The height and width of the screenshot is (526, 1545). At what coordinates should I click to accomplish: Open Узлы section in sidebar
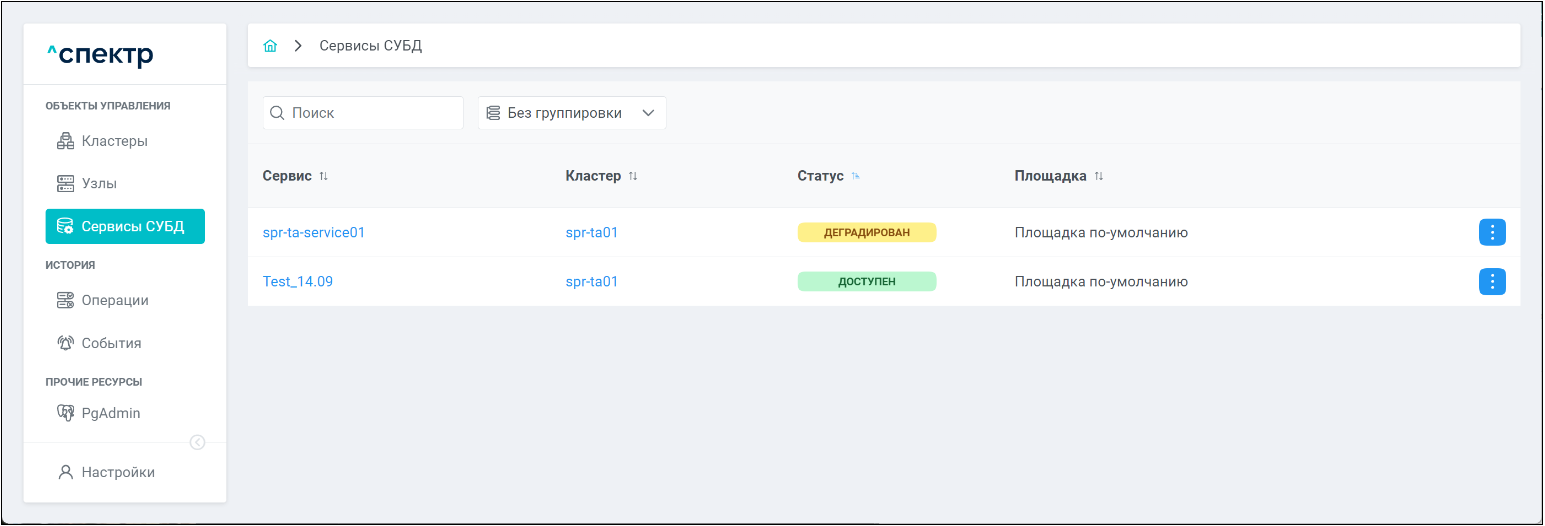tap(99, 184)
